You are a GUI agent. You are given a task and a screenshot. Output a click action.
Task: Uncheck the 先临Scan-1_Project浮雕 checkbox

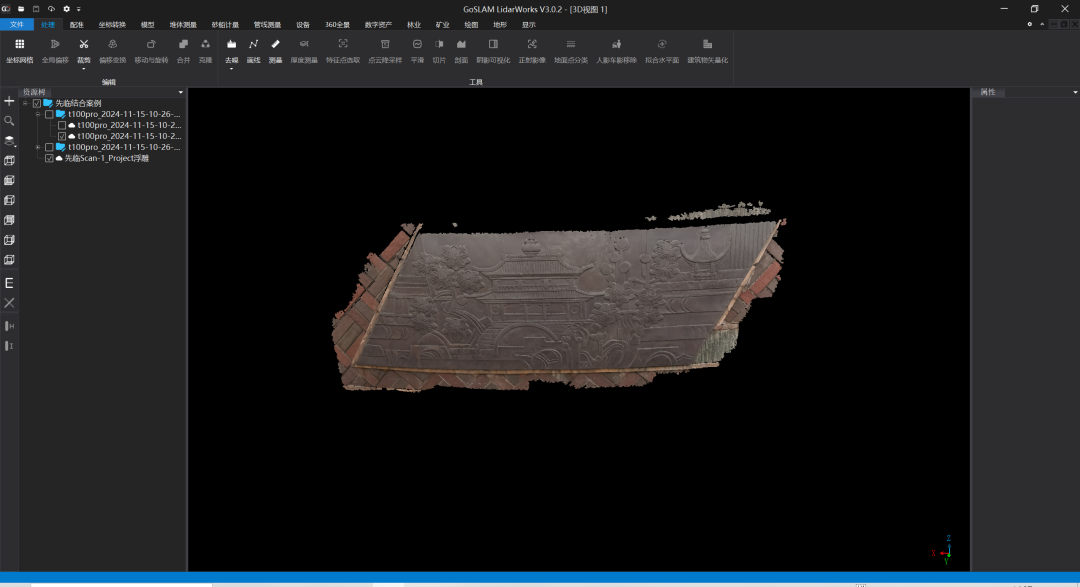coord(49,158)
